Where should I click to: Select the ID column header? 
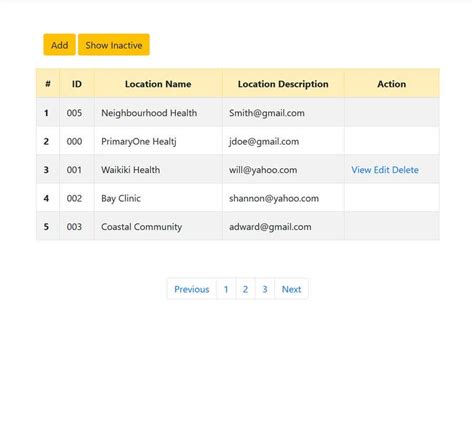tap(77, 84)
